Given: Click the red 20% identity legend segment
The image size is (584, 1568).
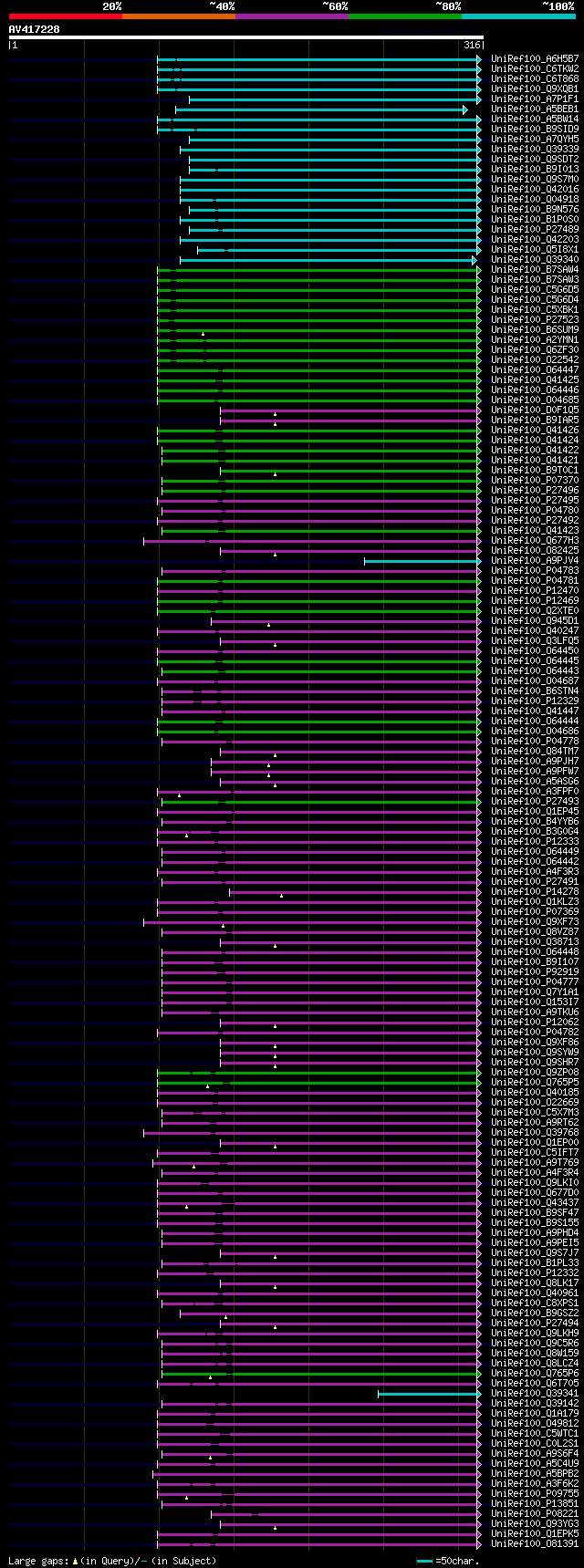Looking at the screenshot, I should [66, 16].
